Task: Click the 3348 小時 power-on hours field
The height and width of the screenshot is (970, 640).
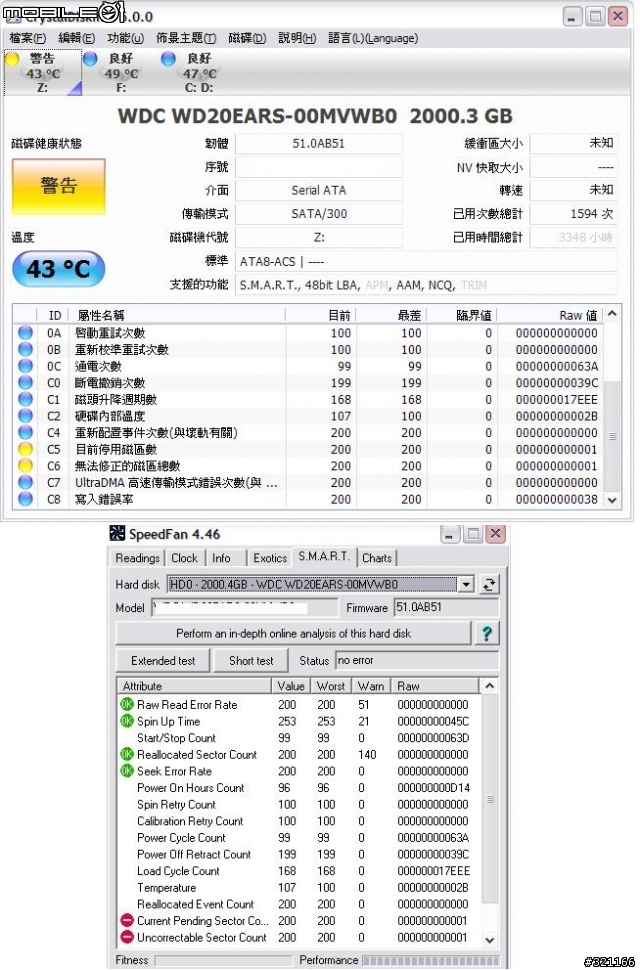Action: point(573,238)
